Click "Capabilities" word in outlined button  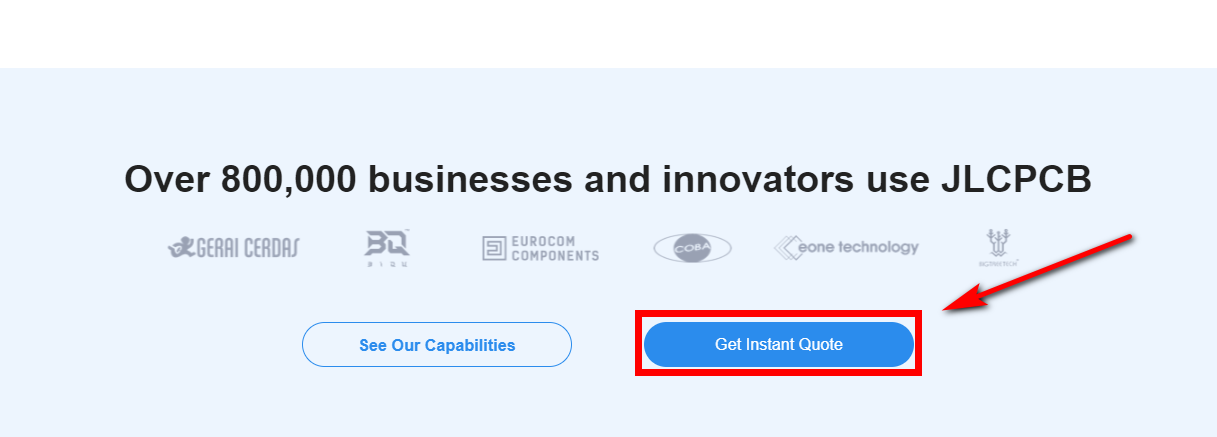[x=470, y=345]
